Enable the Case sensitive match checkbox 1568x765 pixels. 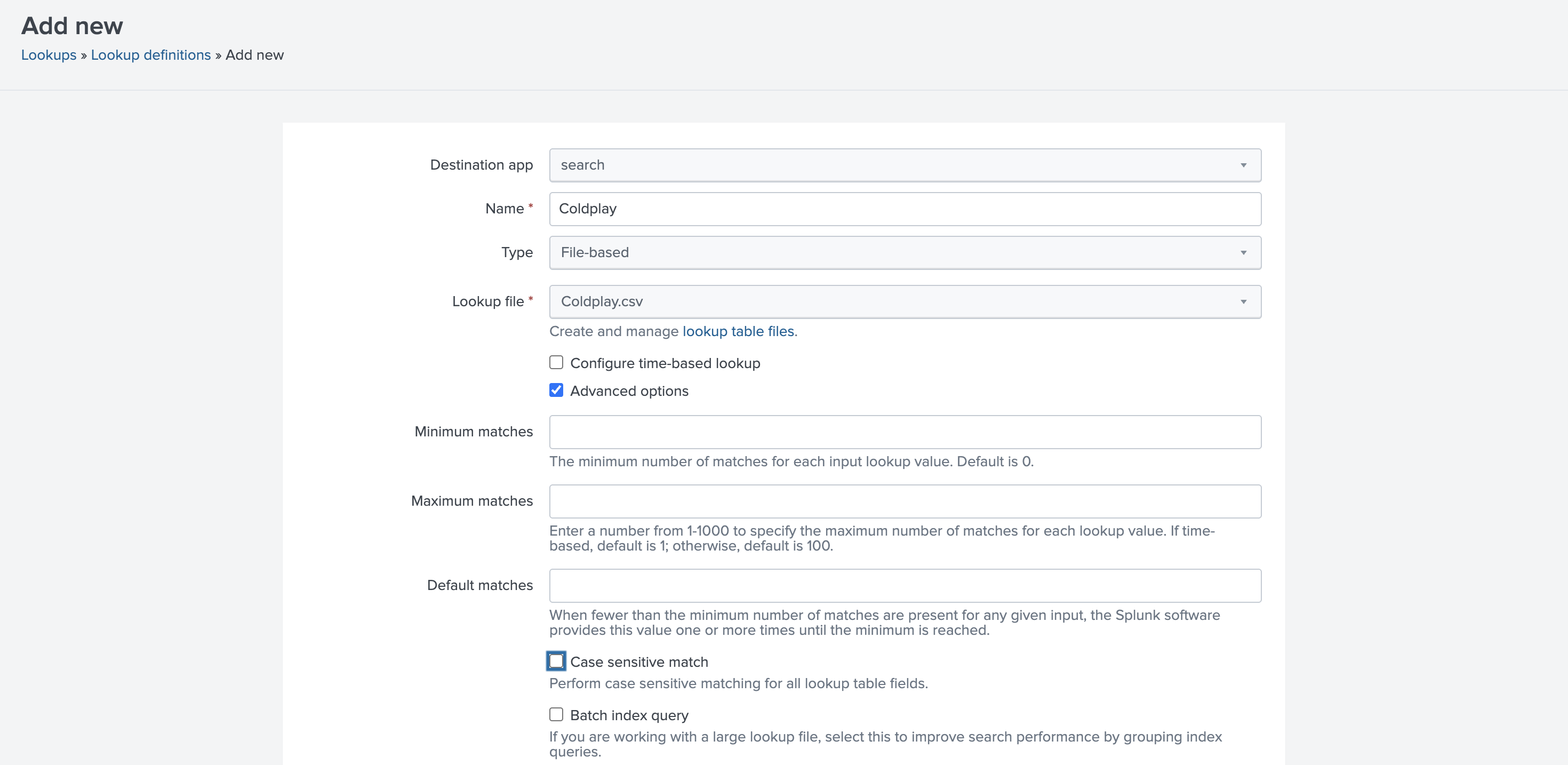coord(556,662)
